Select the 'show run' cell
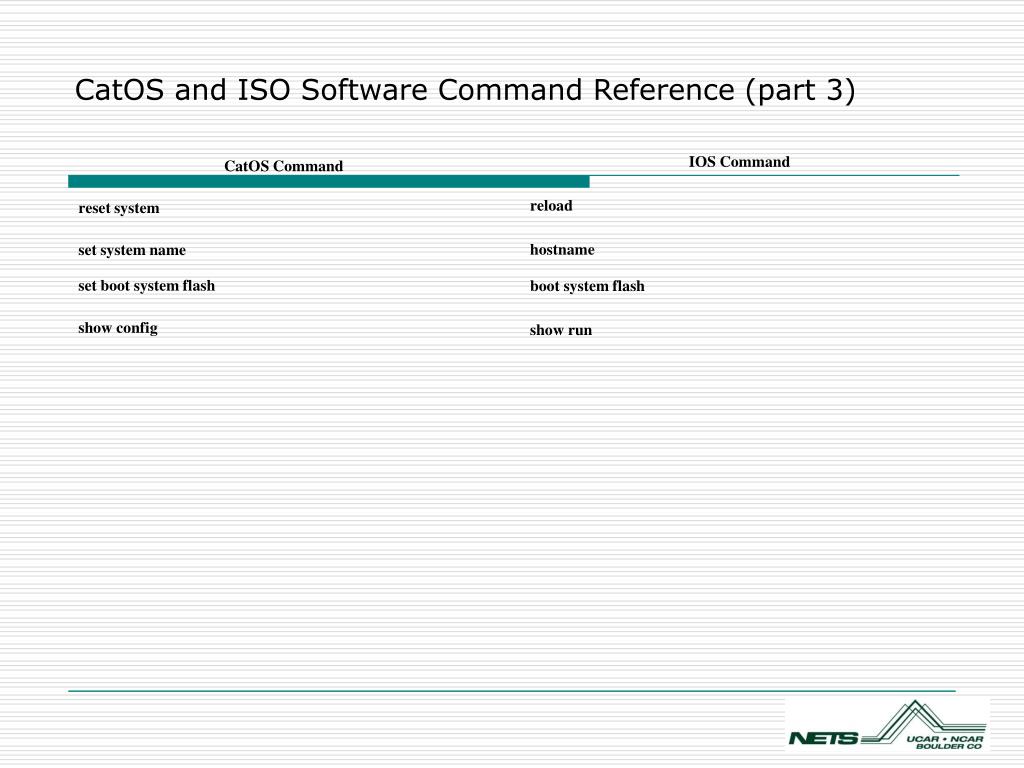This screenshot has width=1024, height=768. pyautogui.click(x=561, y=330)
